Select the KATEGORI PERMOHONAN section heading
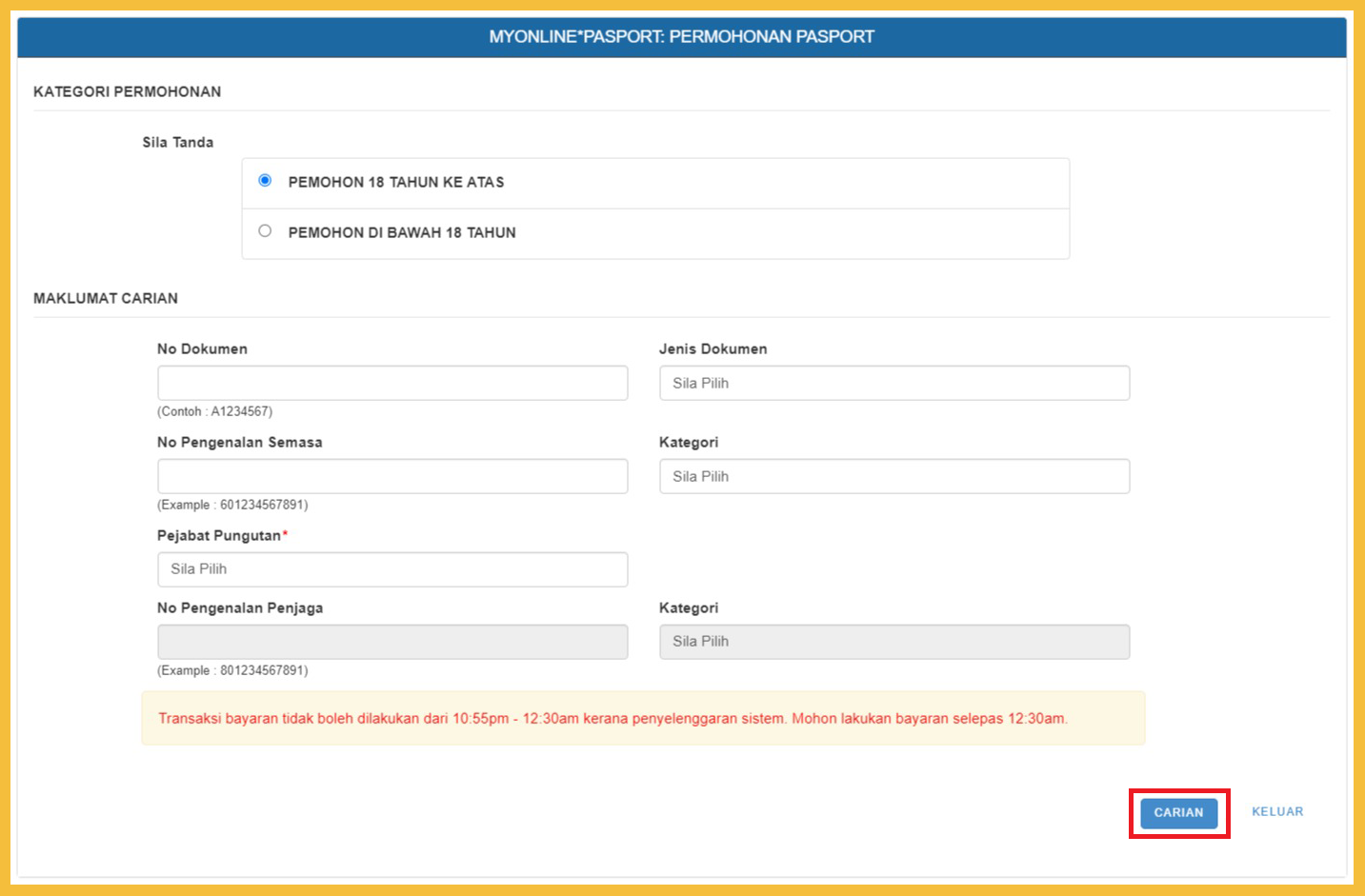 pyautogui.click(x=127, y=91)
